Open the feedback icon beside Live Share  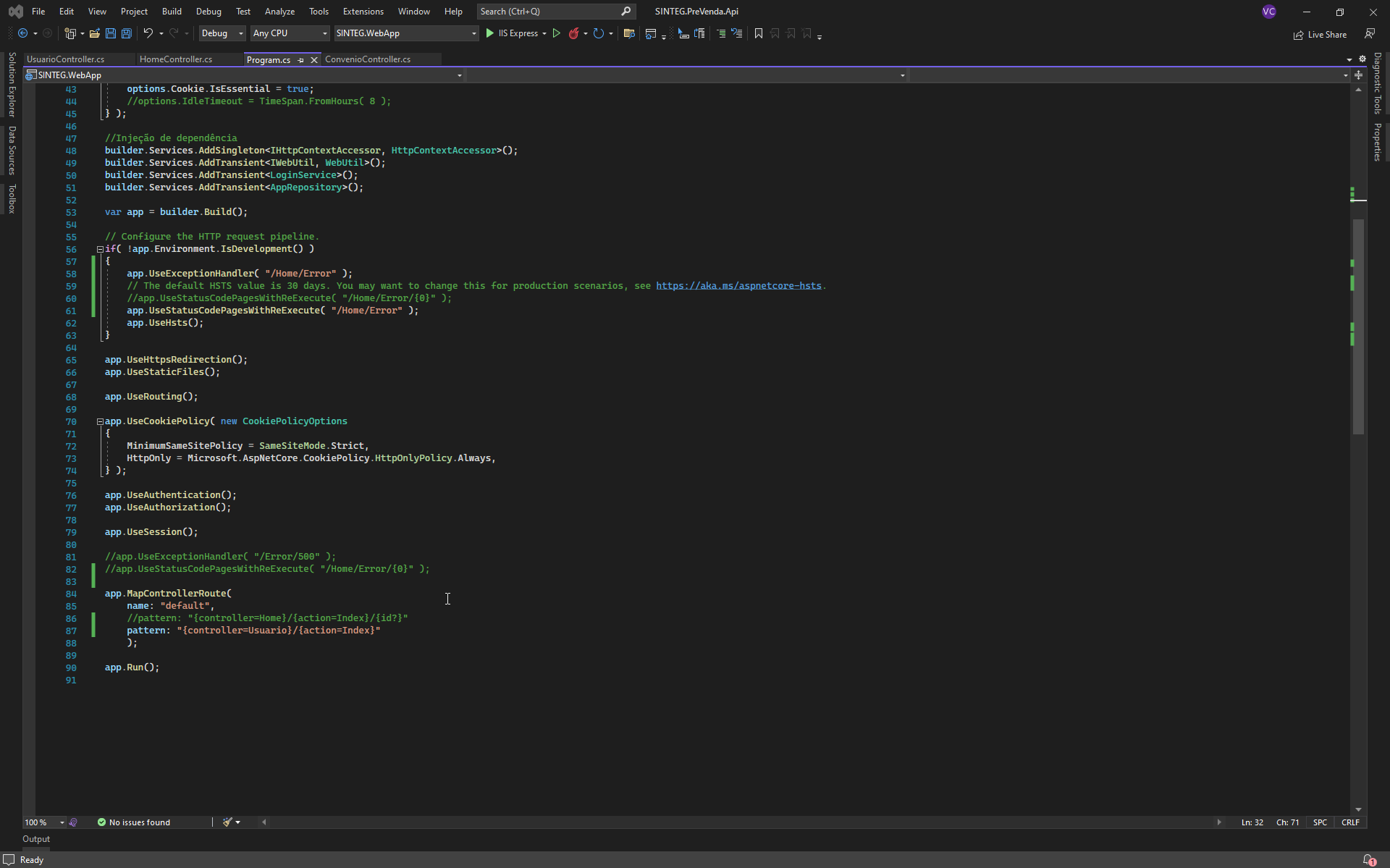click(1369, 34)
